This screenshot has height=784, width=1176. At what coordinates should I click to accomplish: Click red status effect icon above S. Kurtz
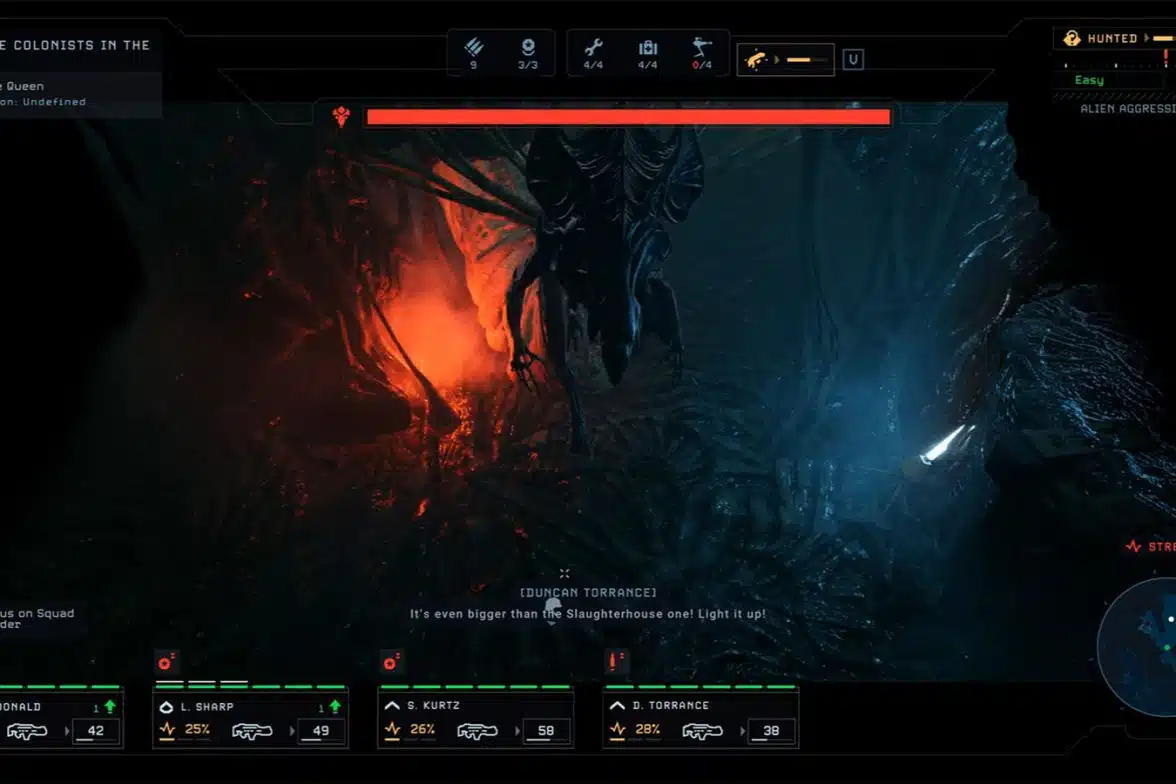coord(392,662)
